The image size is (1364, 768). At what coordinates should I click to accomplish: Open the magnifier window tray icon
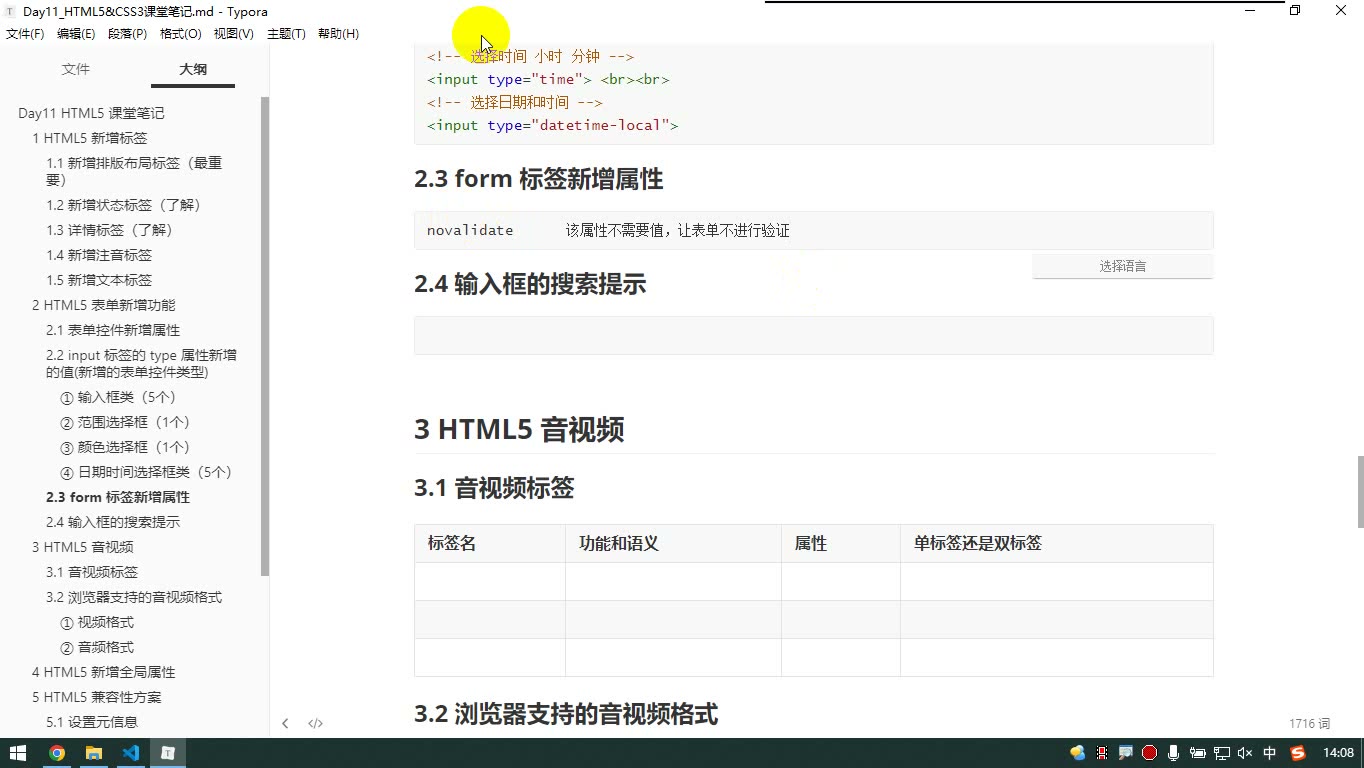tap(1125, 753)
